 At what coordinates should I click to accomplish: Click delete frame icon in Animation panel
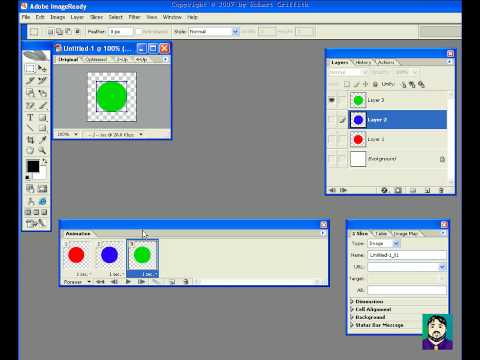click(186, 282)
